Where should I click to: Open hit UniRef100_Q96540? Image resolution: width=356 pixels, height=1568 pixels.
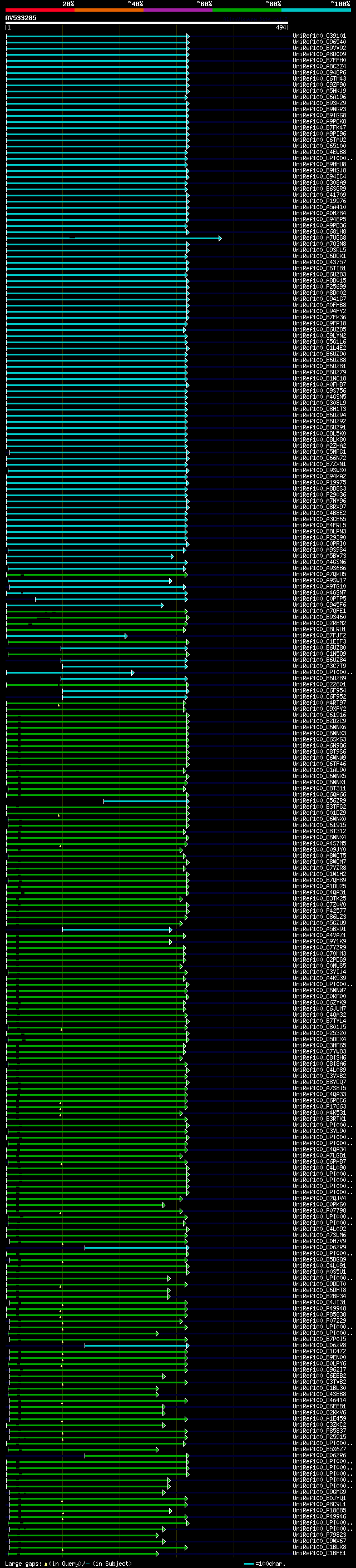[319, 42]
